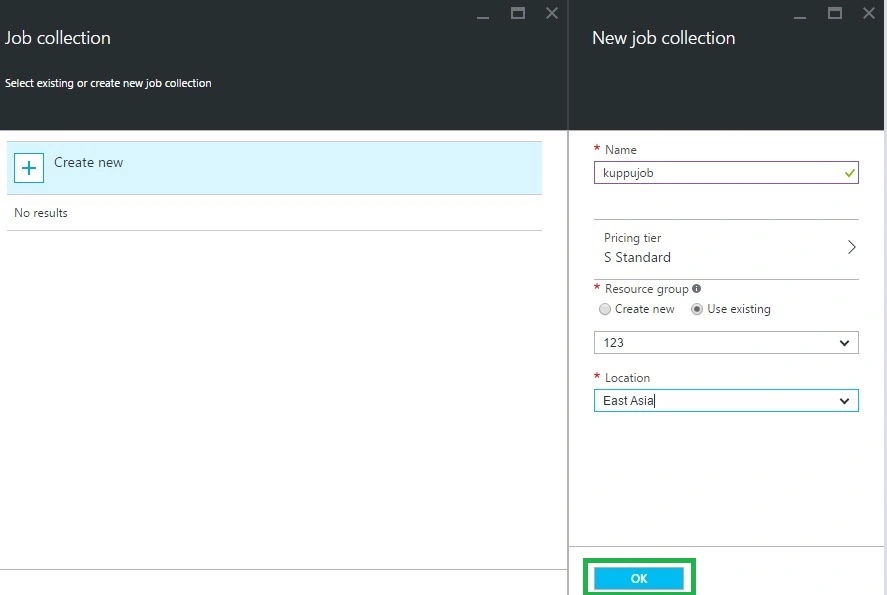887x595 pixels.
Task: Click the plus icon beside Create new
Action: pos(29,168)
